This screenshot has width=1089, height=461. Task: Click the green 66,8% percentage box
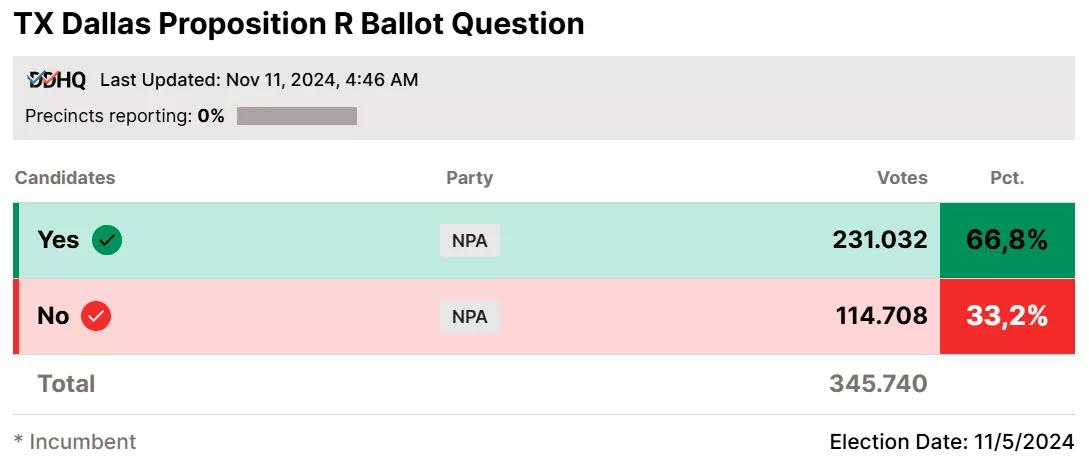pyautogui.click(x=1006, y=240)
